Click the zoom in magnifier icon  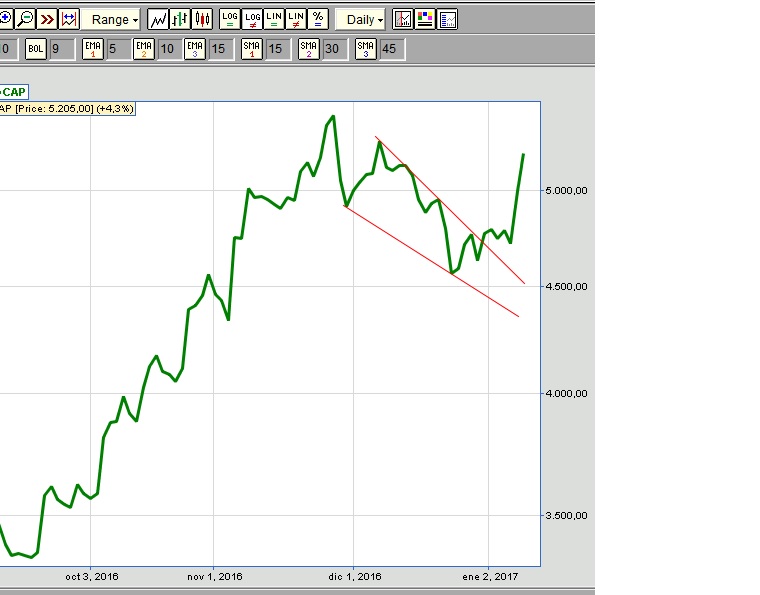[5, 19]
